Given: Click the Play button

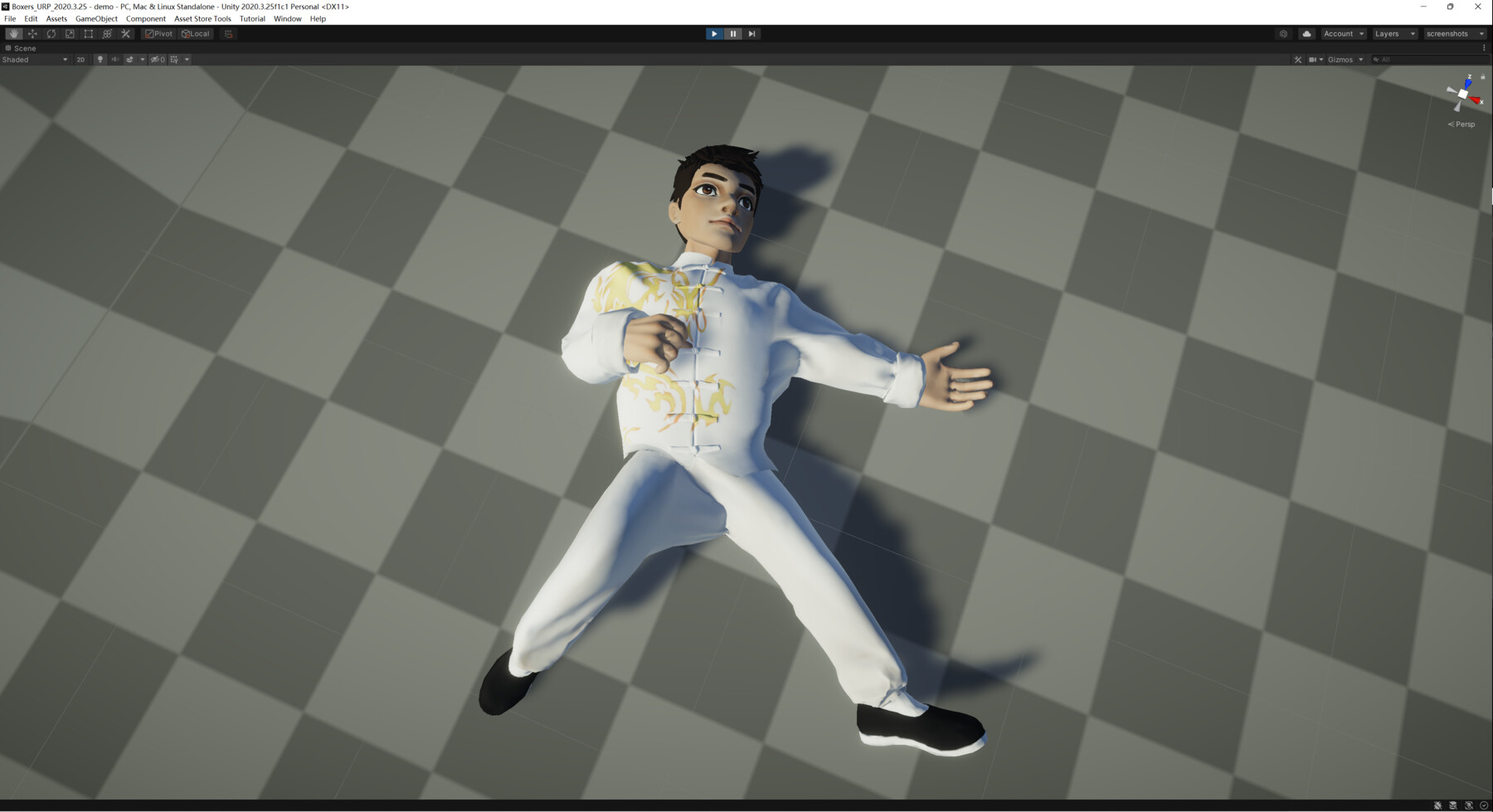Looking at the screenshot, I should [714, 34].
